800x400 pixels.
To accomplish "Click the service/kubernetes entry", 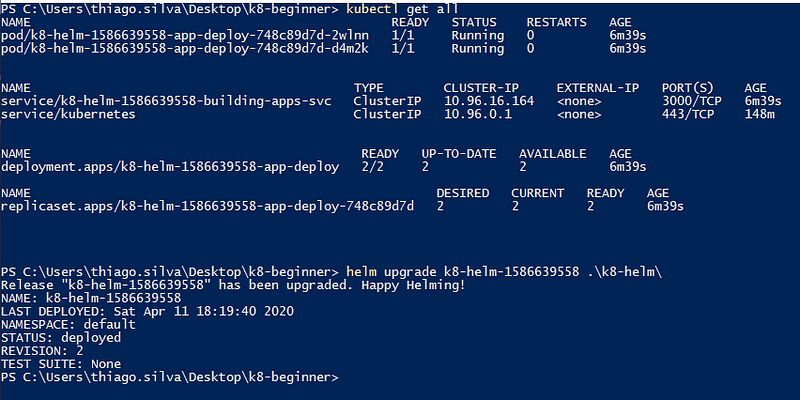I will (68, 114).
